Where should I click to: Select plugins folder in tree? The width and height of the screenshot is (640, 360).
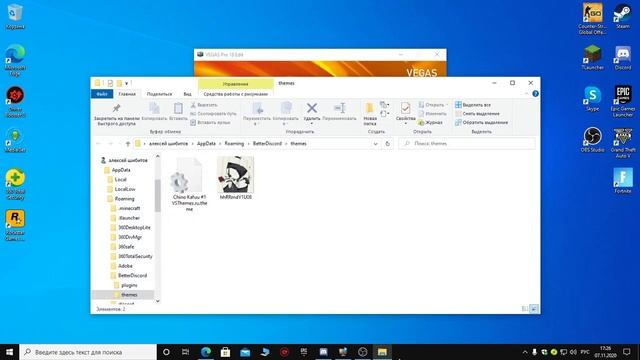129,285
